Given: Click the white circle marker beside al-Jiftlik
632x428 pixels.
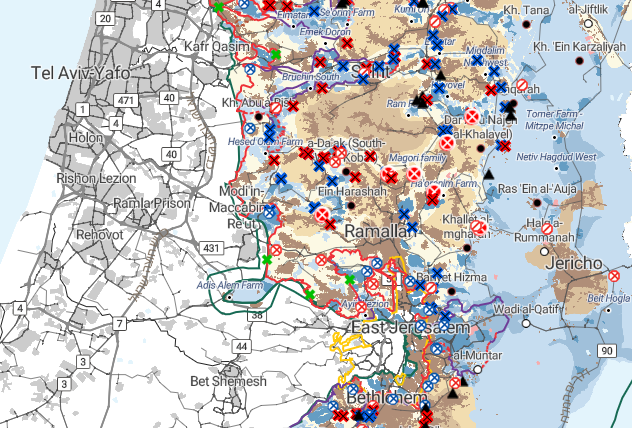Looking at the screenshot, I should tap(588, 23).
